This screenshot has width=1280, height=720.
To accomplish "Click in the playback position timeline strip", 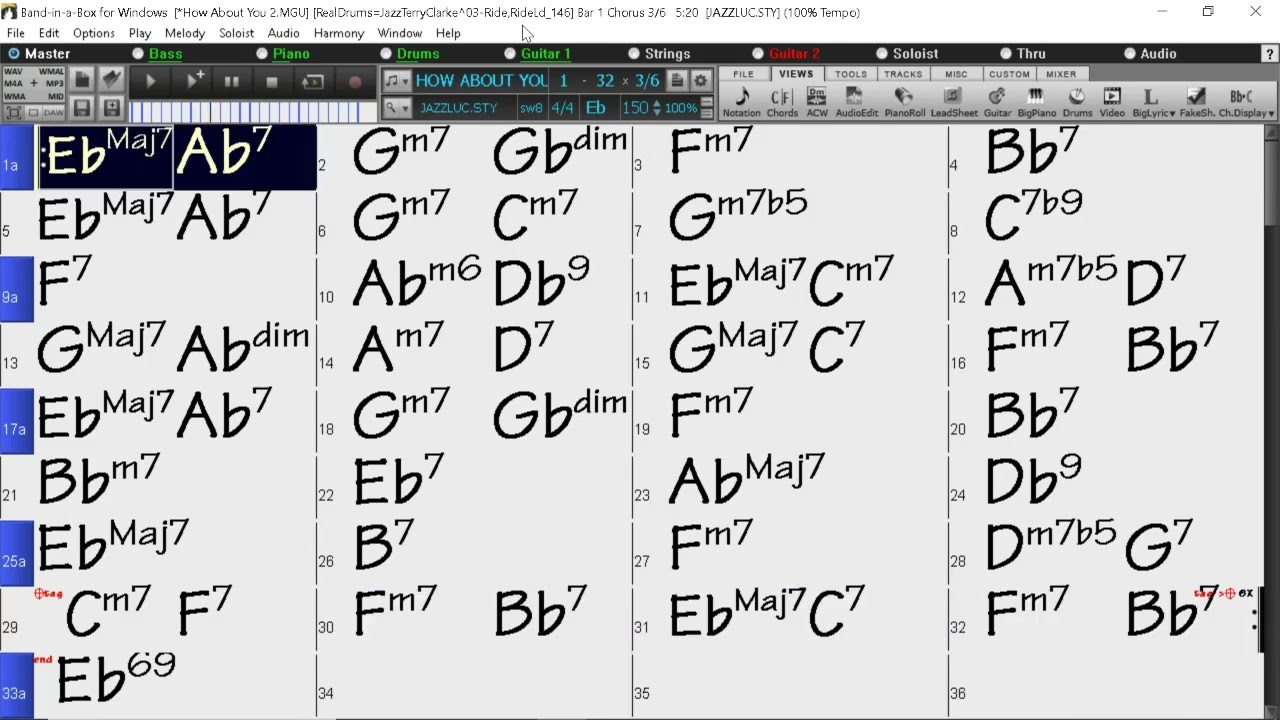I will (x=252, y=112).
